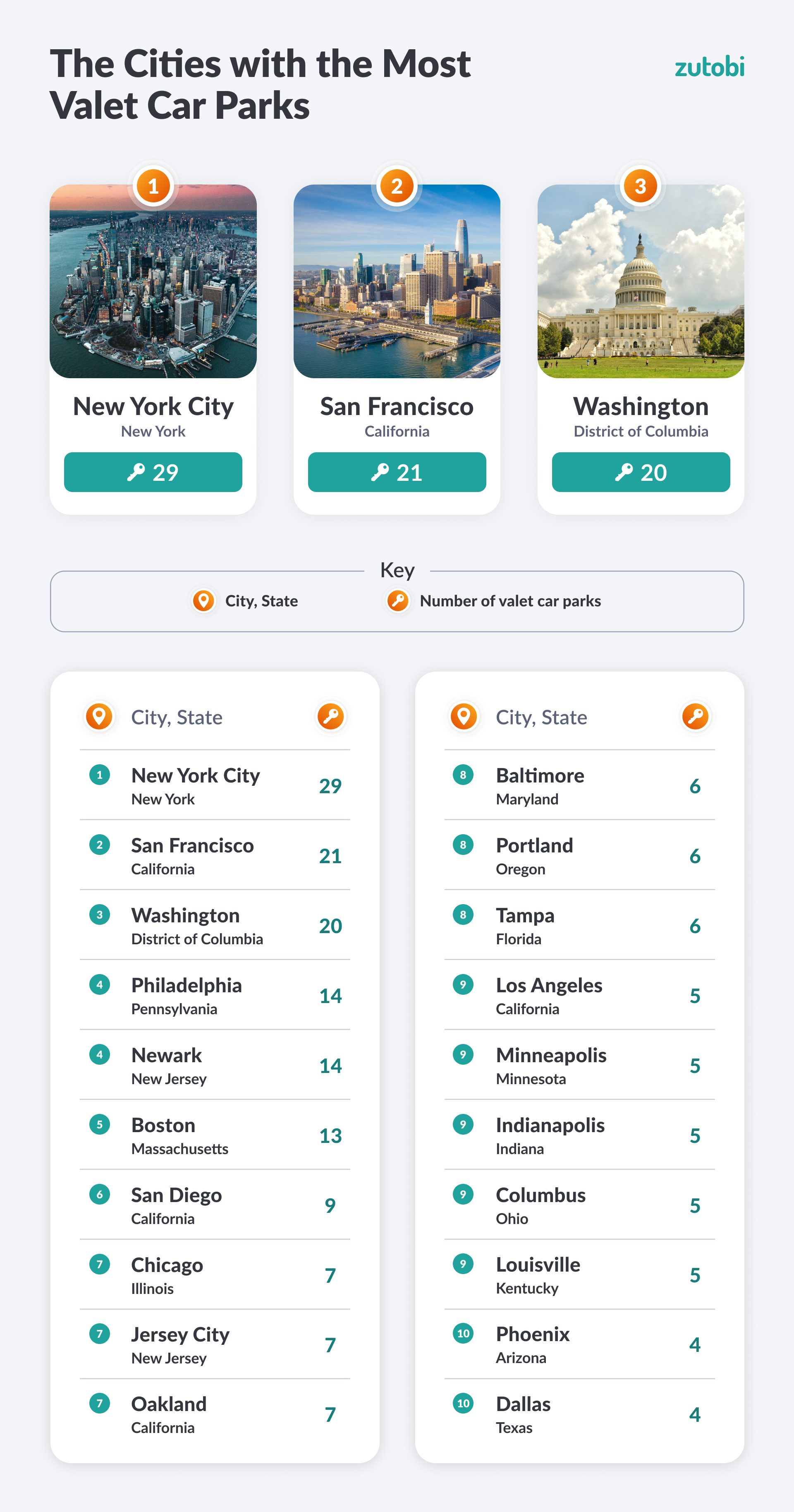Click the orange number 3 badge above Washington photo
The image size is (794, 1512).
click(640, 186)
